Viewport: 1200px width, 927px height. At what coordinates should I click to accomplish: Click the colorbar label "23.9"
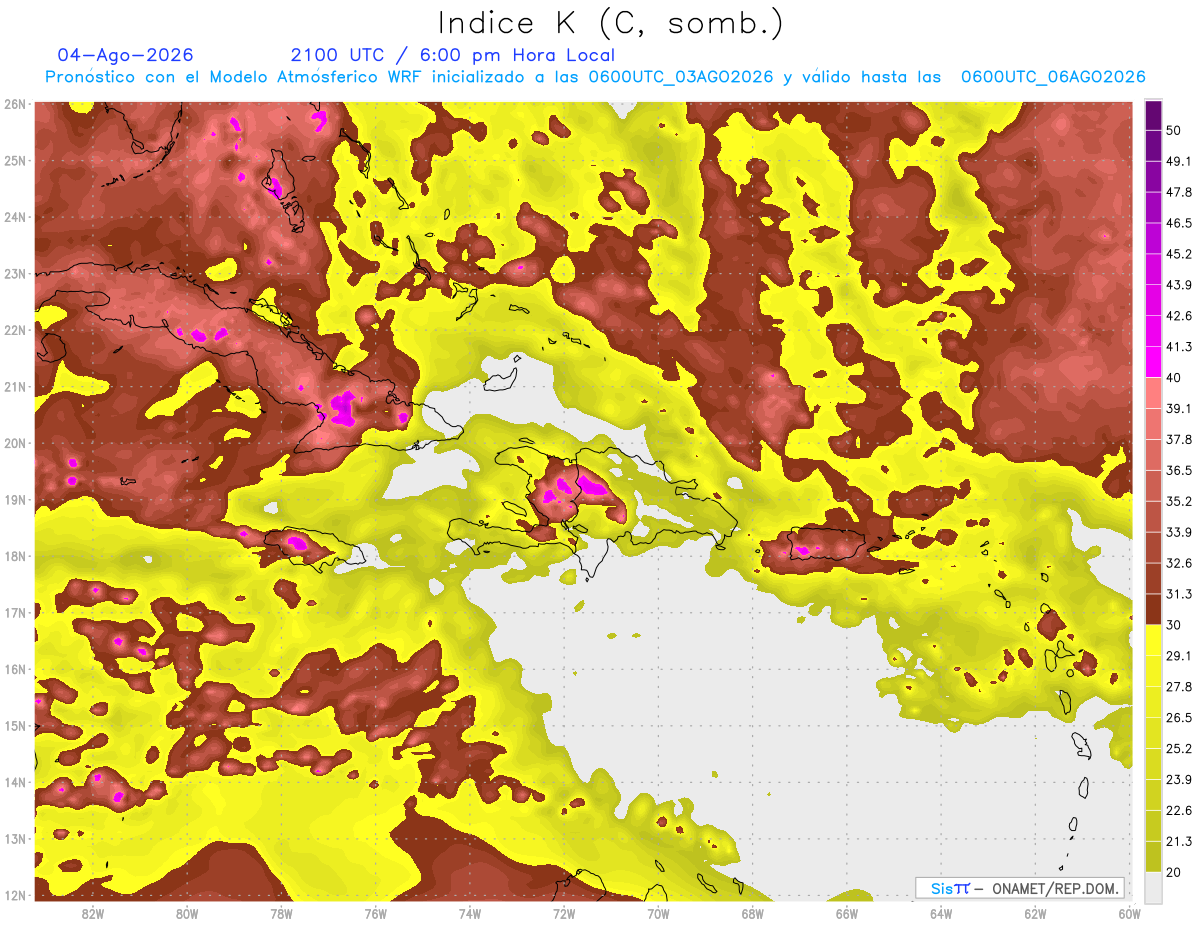pyautogui.click(x=1179, y=779)
